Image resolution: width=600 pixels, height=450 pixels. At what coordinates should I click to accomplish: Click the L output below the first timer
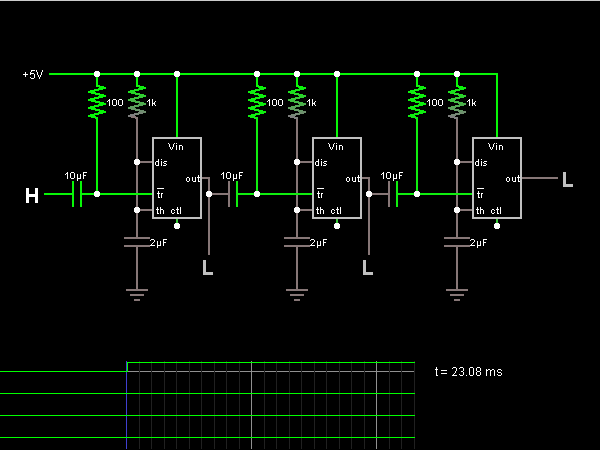pos(207,267)
